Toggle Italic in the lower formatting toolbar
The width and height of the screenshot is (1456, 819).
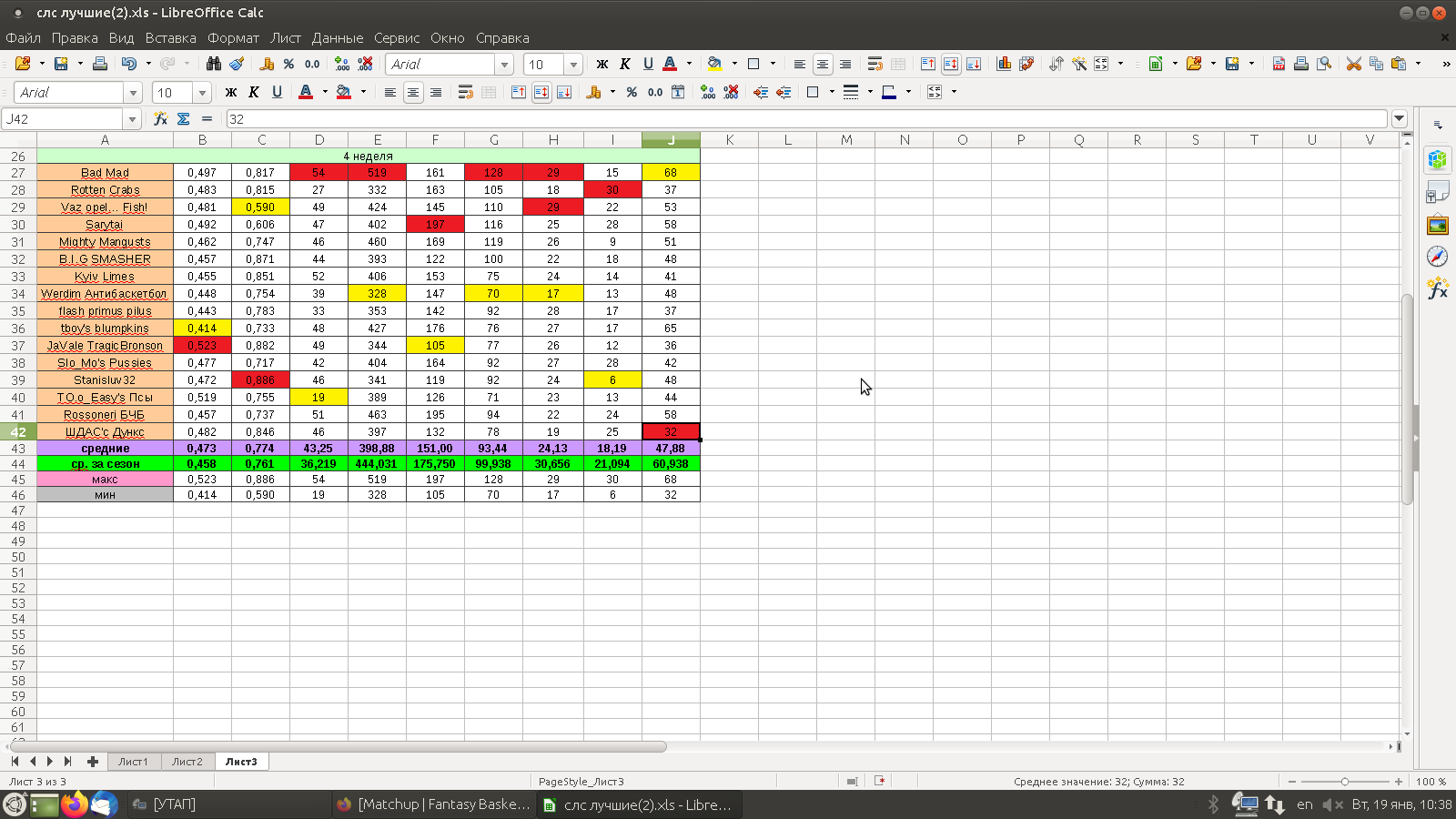[x=254, y=92]
